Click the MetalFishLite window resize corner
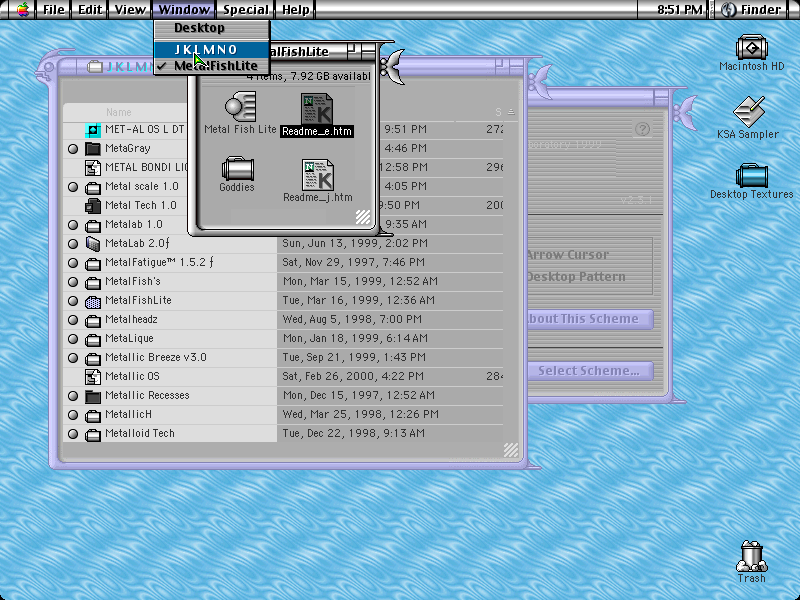Viewport: 800px width, 600px height. (363, 217)
